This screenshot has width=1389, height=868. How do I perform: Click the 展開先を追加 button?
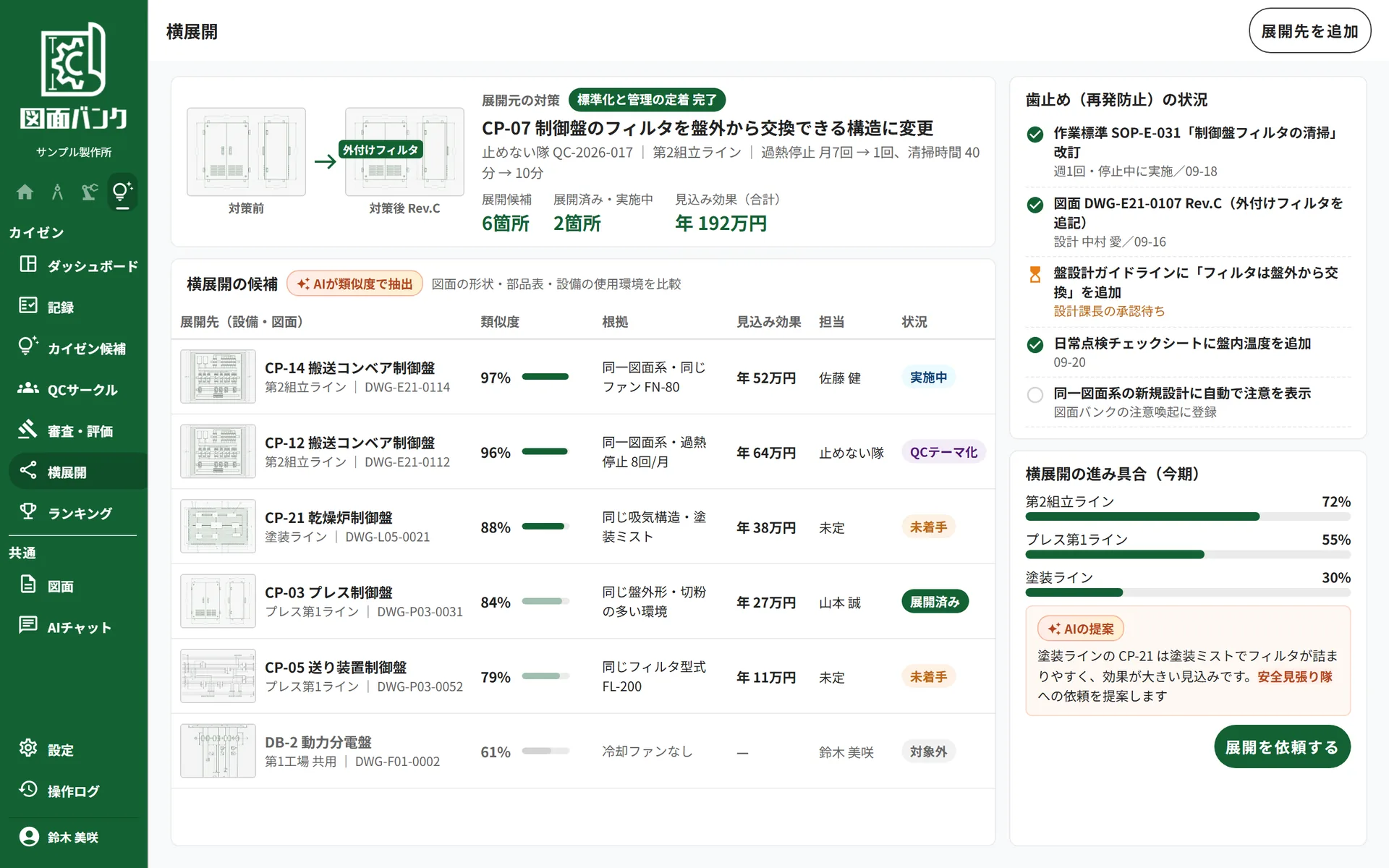click(x=1309, y=31)
